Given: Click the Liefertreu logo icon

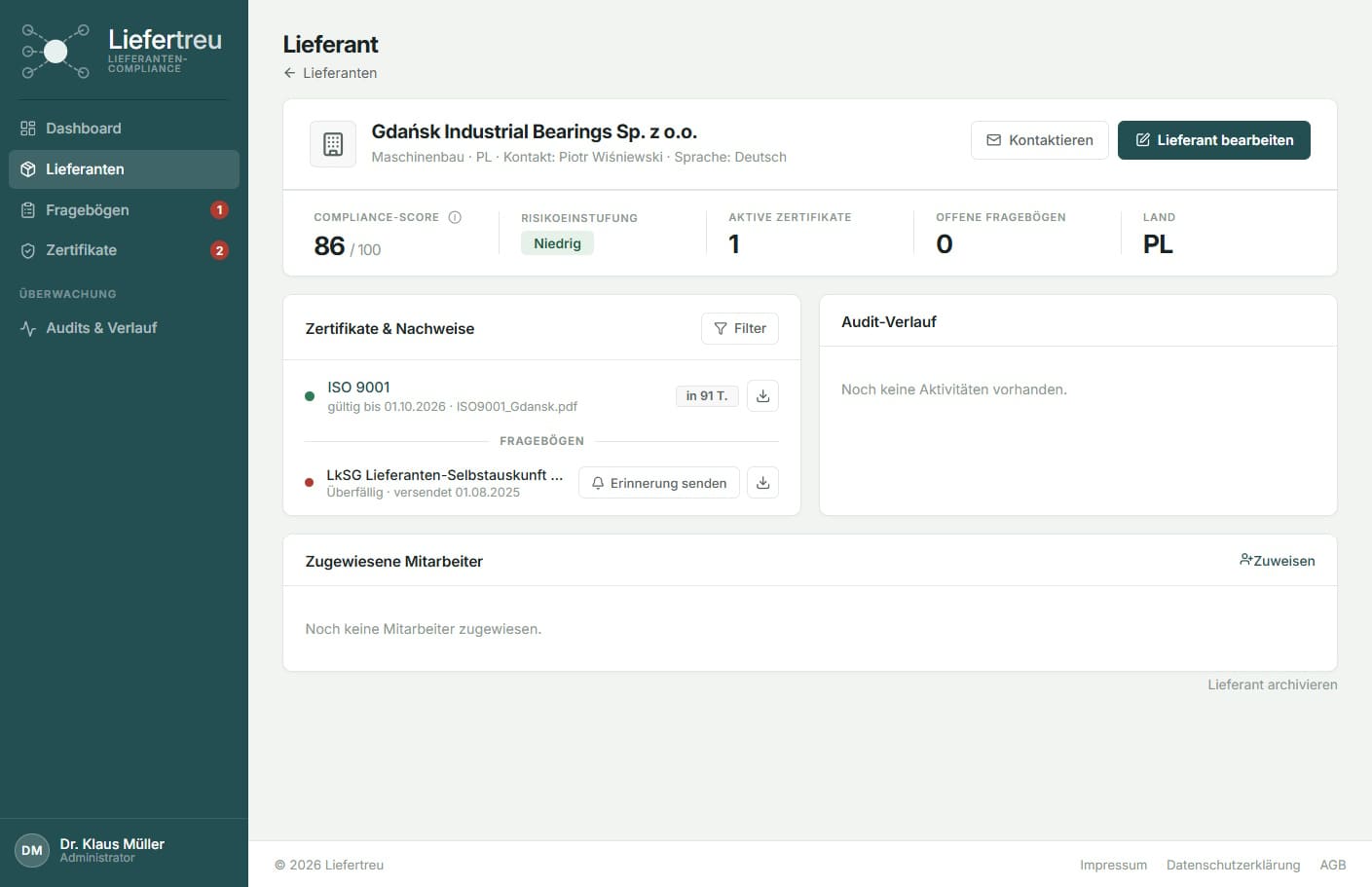Looking at the screenshot, I should 56,52.
